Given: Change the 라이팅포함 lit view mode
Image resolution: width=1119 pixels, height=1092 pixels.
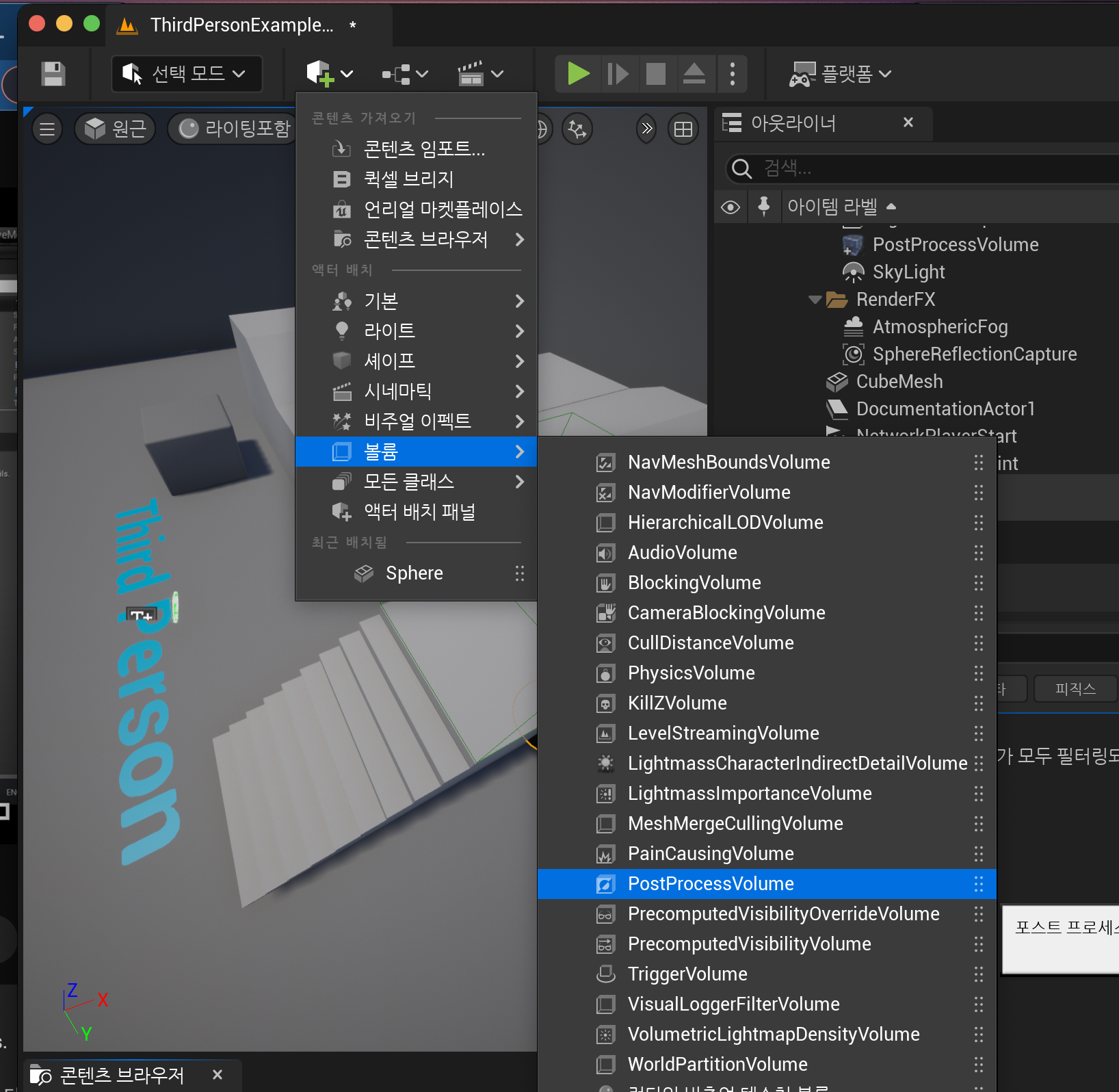Looking at the screenshot, I should click(233, 129).
